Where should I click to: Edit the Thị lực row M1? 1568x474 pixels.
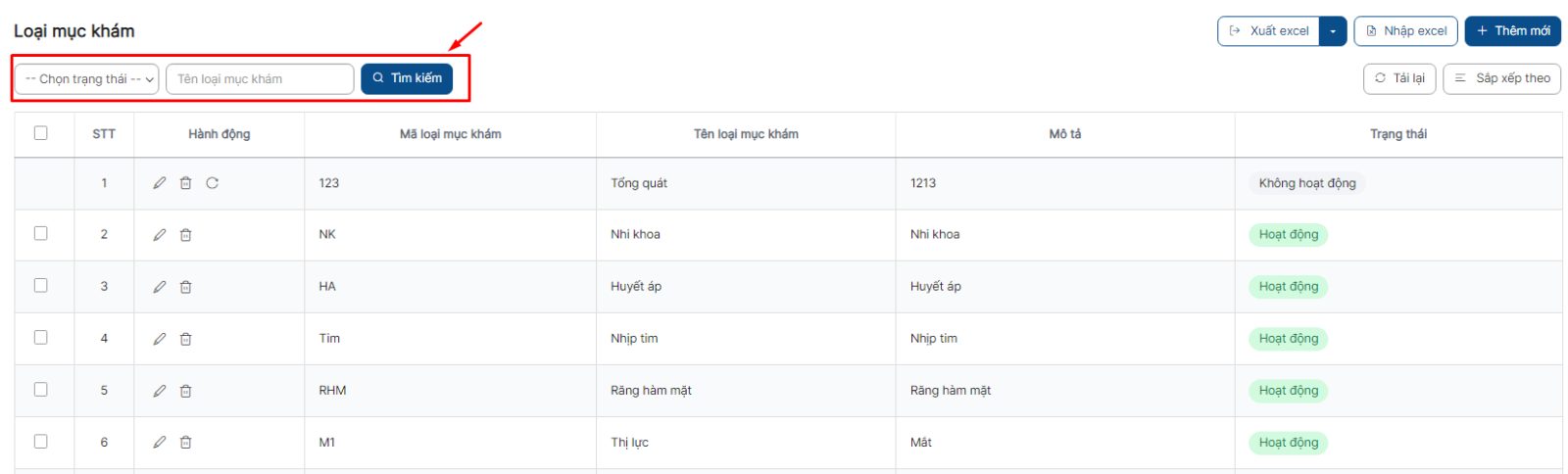coord(160,443)
